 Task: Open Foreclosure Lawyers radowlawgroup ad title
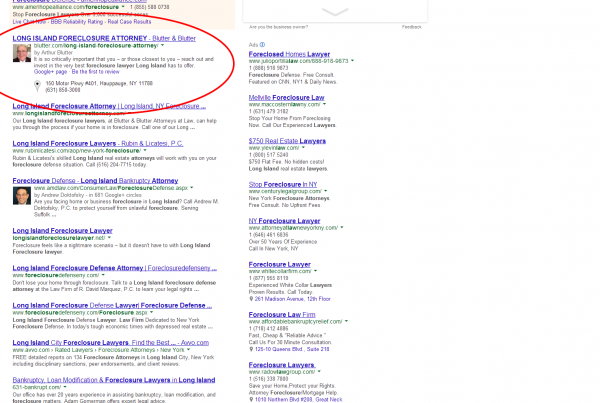(282, 365)
